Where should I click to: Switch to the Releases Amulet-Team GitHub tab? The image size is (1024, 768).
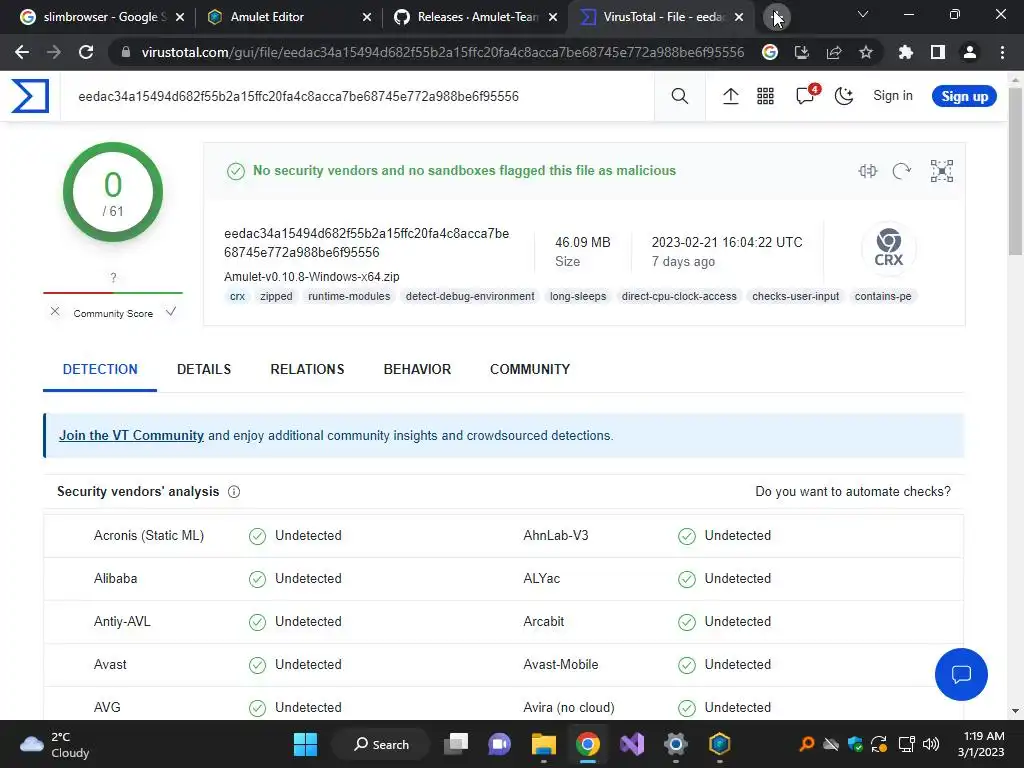pyautogui.click(x=475, y=17)
